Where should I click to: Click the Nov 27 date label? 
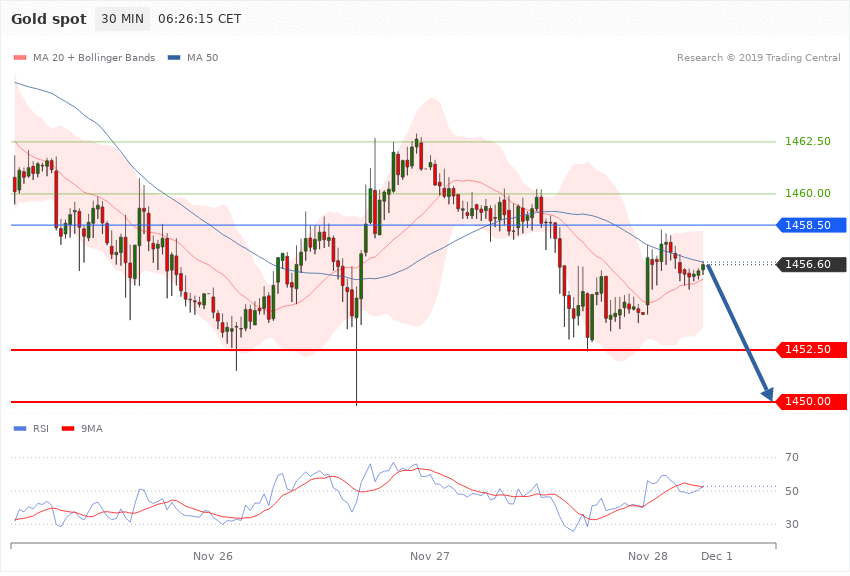tap(429, 556)
